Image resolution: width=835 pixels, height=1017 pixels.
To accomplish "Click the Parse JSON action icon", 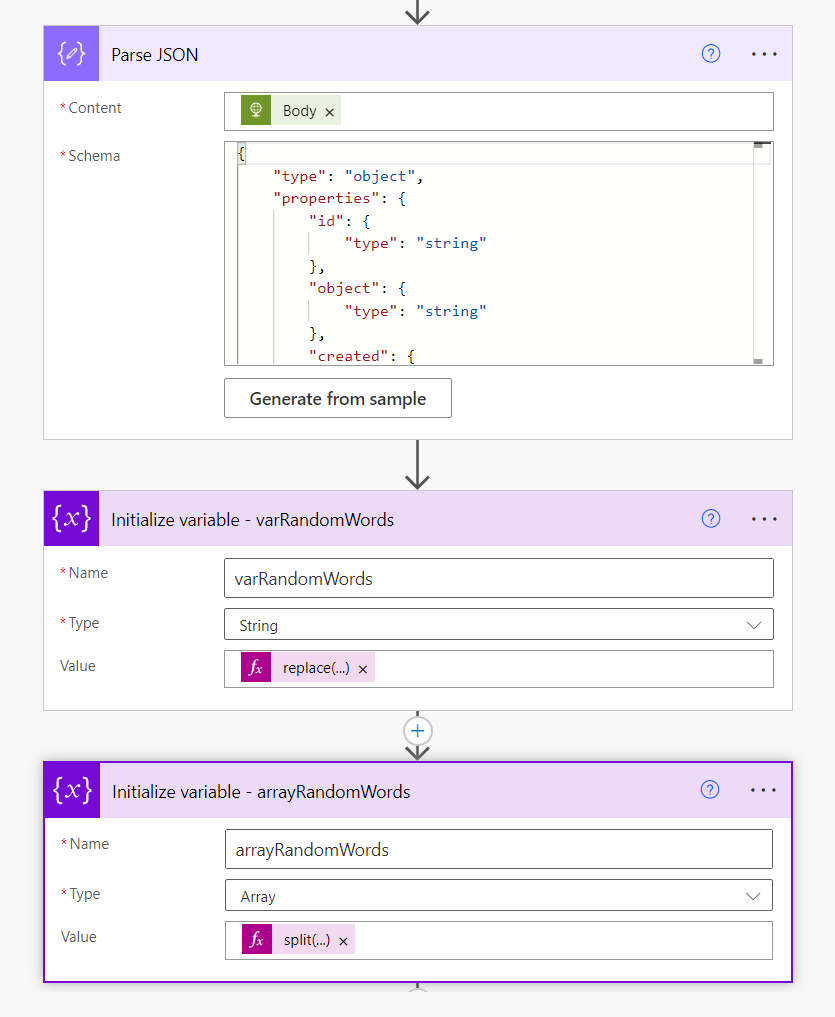I will coord(71,54).
